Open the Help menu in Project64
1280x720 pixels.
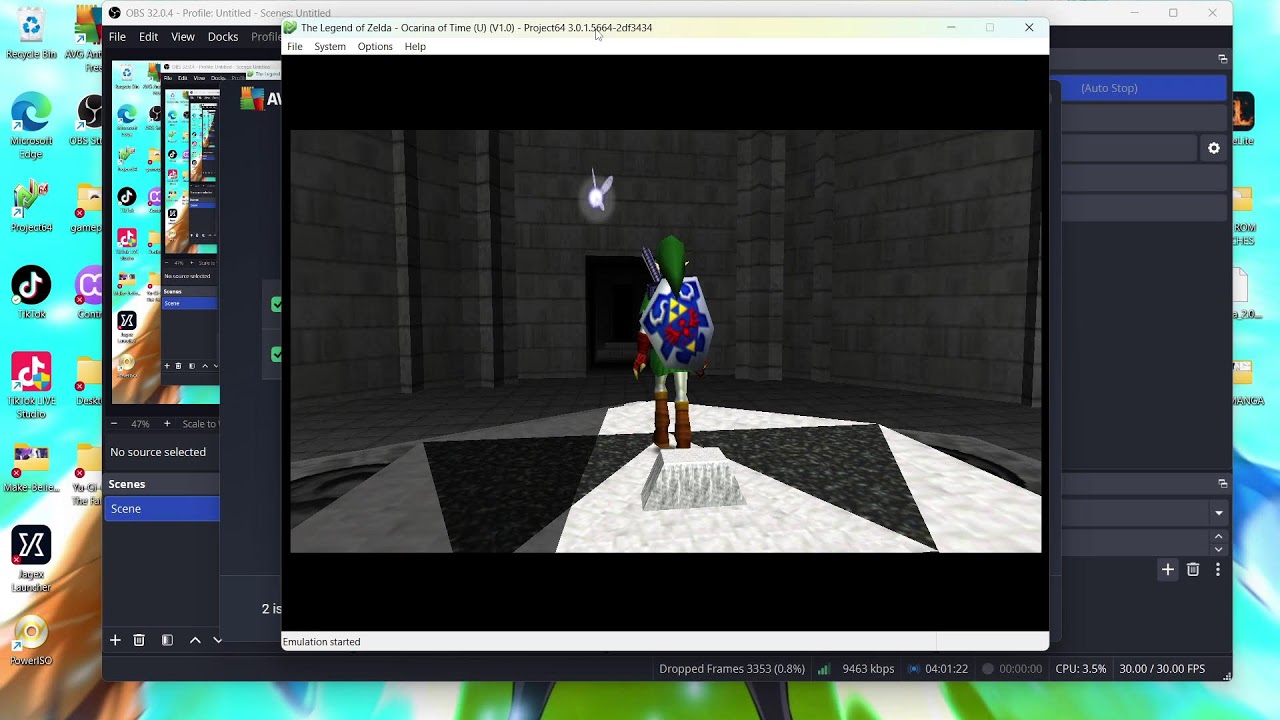click(x=415, y=47)
